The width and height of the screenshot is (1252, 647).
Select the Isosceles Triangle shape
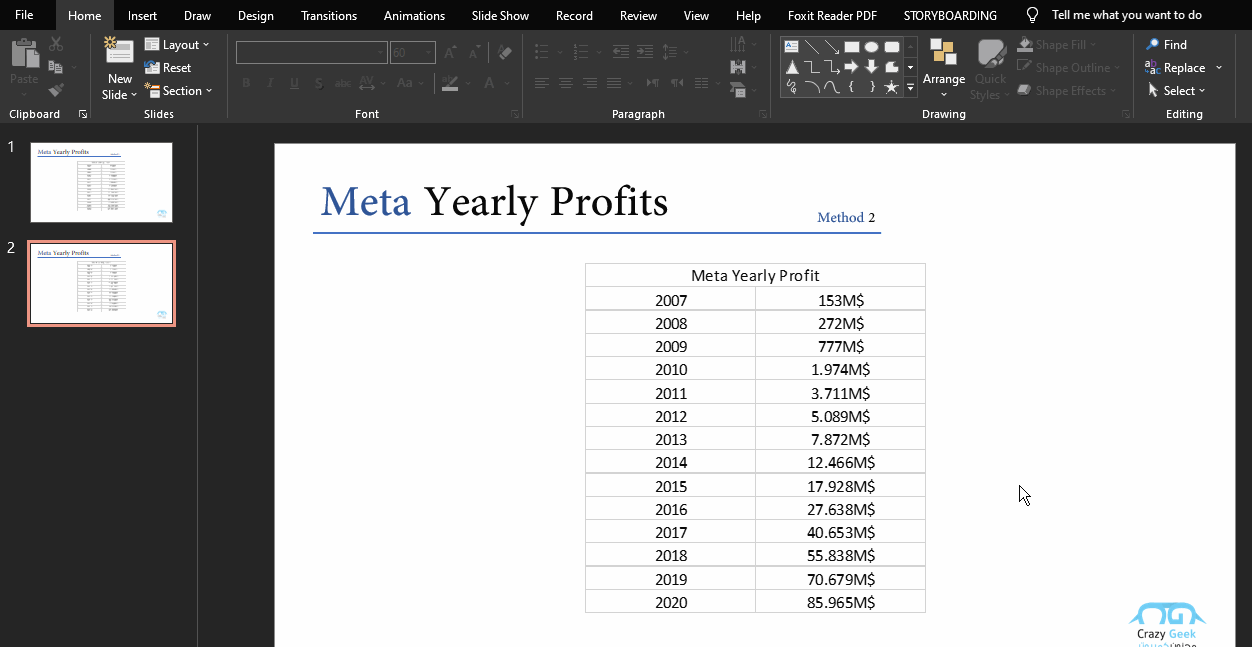click(x=791, y=67)
